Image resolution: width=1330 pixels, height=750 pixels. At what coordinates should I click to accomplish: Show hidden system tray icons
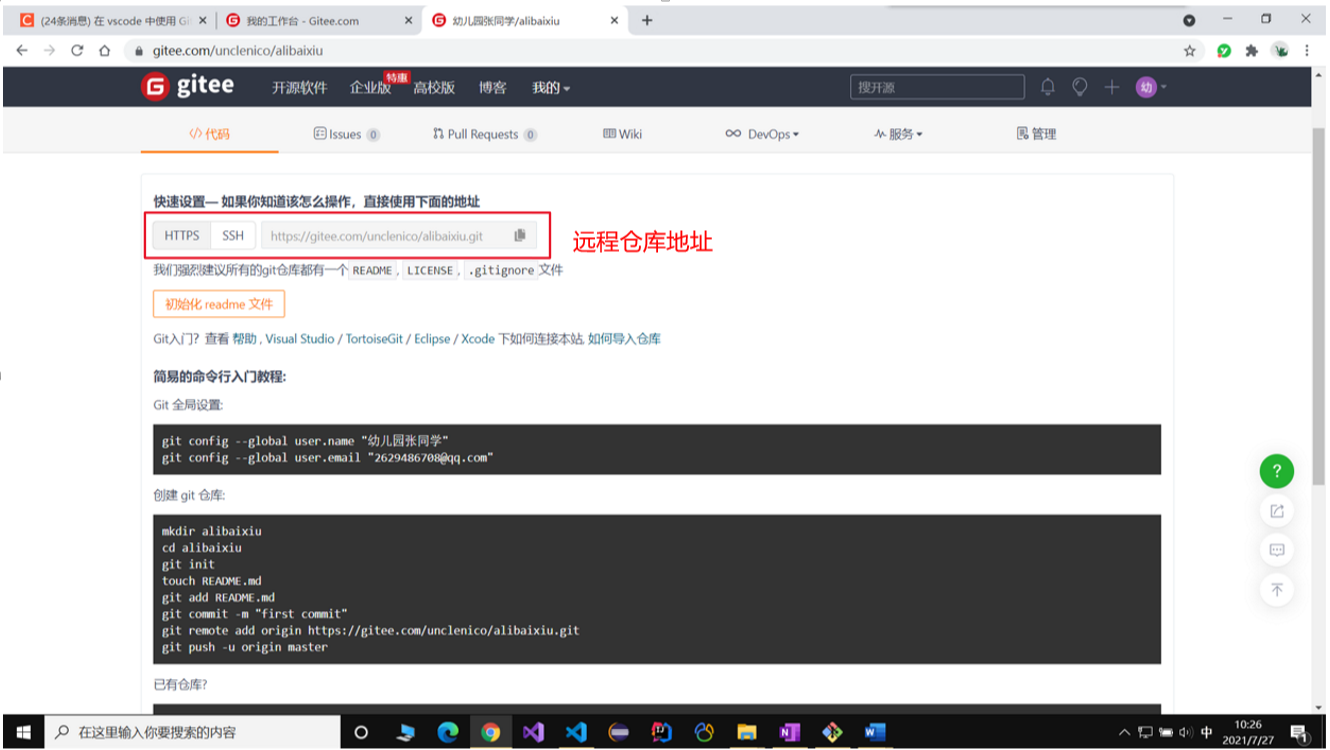[1125, 732]
